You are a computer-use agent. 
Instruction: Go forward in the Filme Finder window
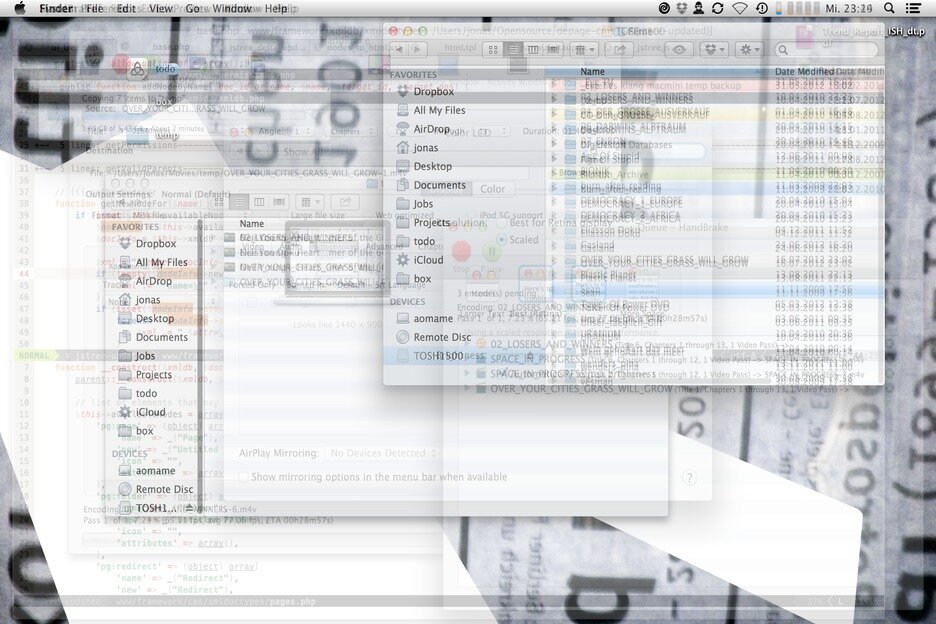click(418, 50)
